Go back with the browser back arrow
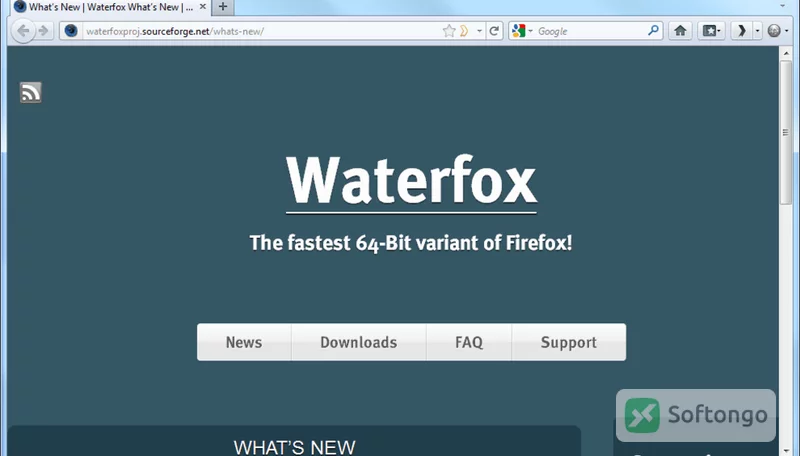This screenshot has width=800, height=456. pos(23,31)
